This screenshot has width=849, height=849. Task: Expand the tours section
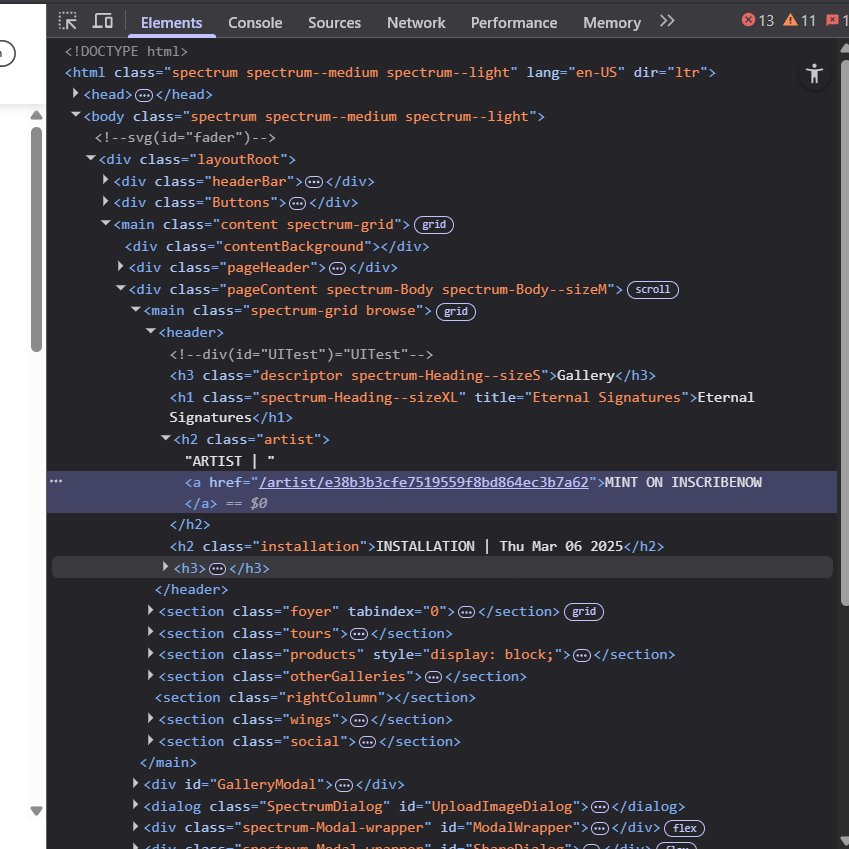(151, 632)
